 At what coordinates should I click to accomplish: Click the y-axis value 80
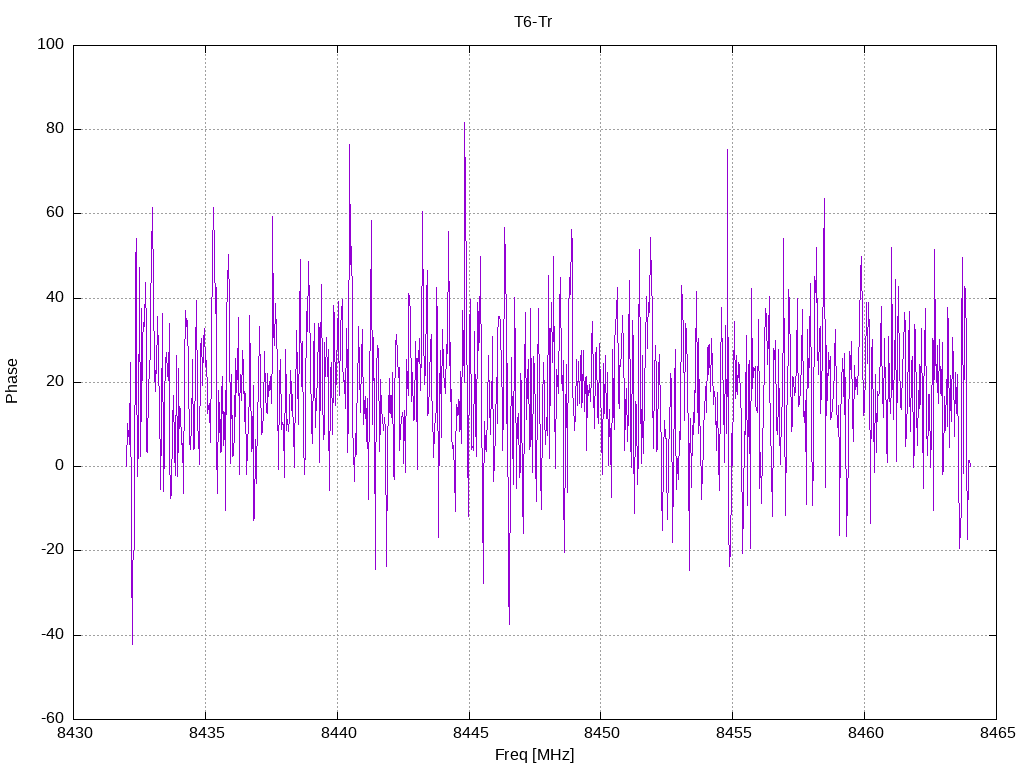[x=55, y=129]
